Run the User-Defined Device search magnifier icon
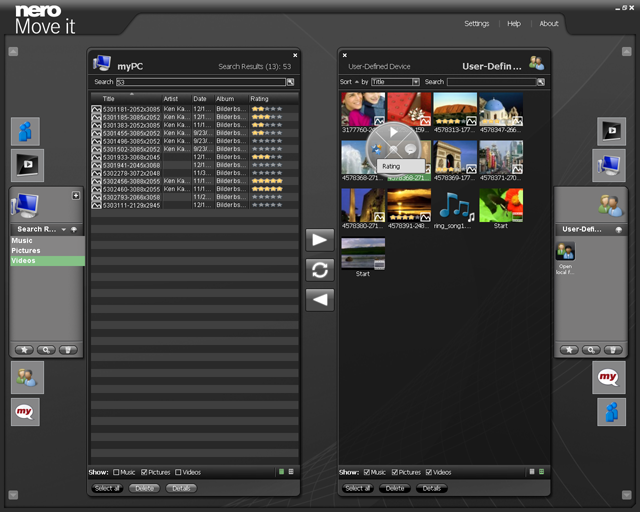640x512 pixels. pyautogui.click(x=541, y=82)
